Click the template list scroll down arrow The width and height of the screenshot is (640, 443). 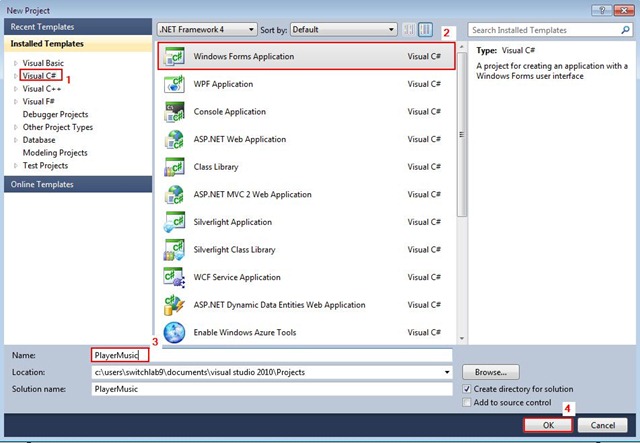coord(462,338)
